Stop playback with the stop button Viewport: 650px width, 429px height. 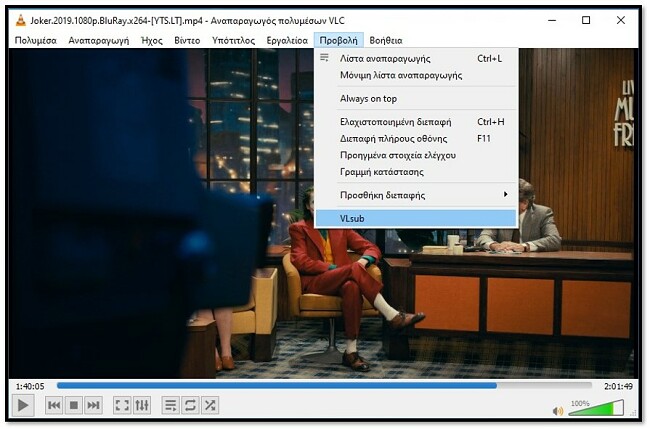click(74, 405)
